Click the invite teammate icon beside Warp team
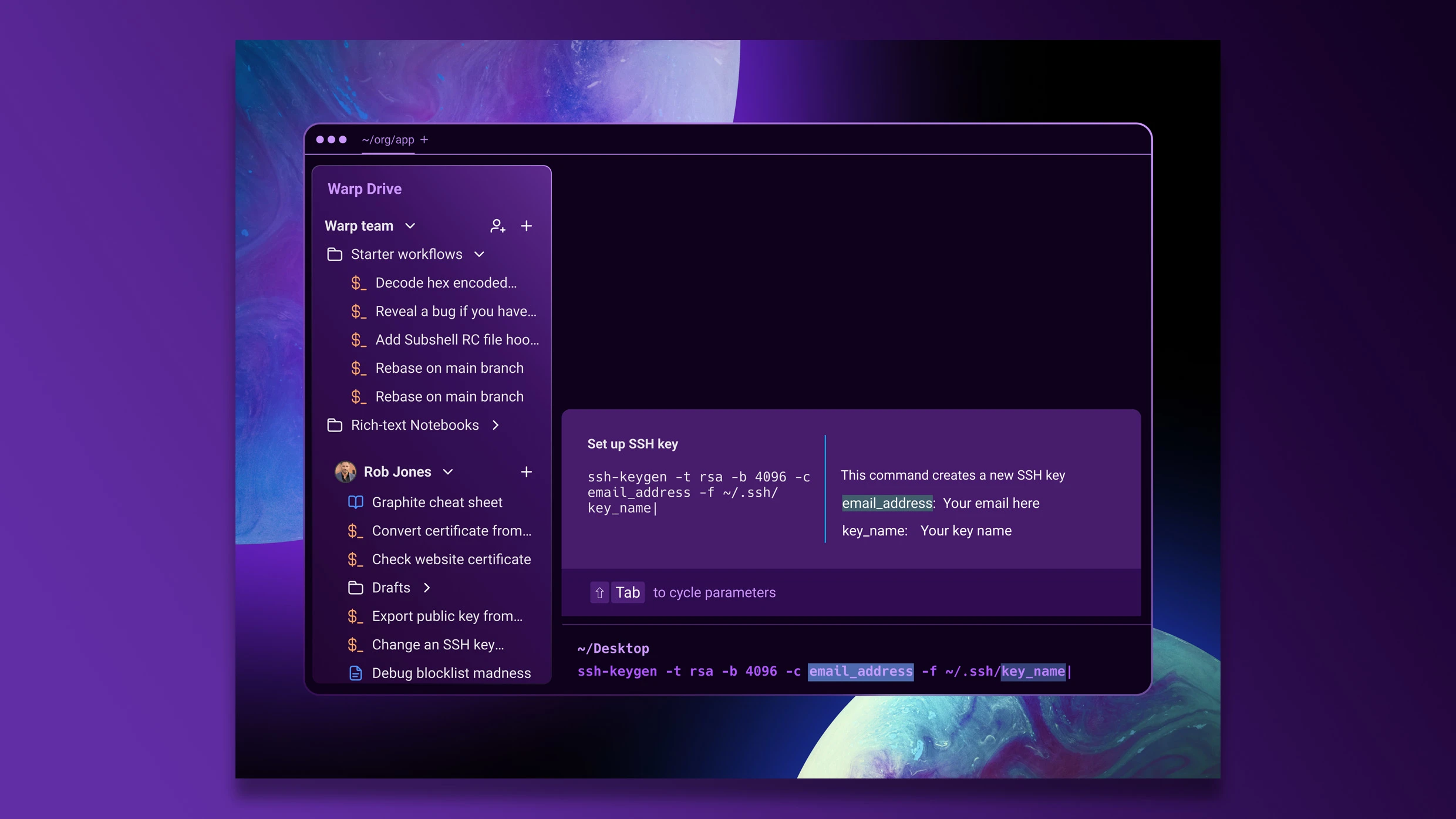 point(497,225)
